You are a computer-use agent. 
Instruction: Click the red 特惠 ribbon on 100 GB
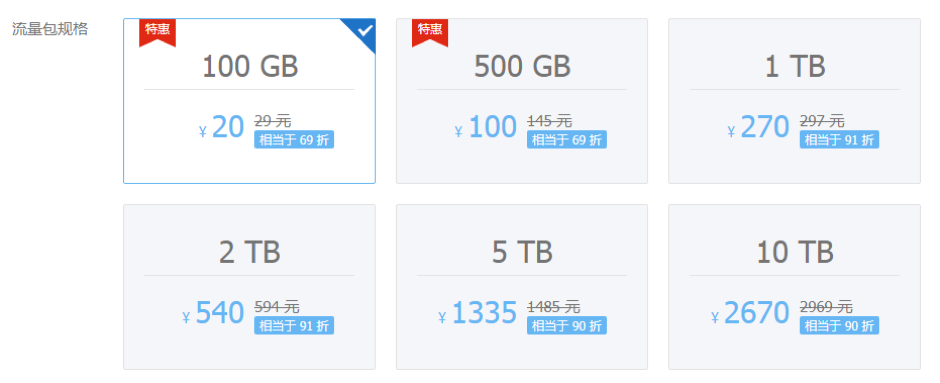(158, 32)
